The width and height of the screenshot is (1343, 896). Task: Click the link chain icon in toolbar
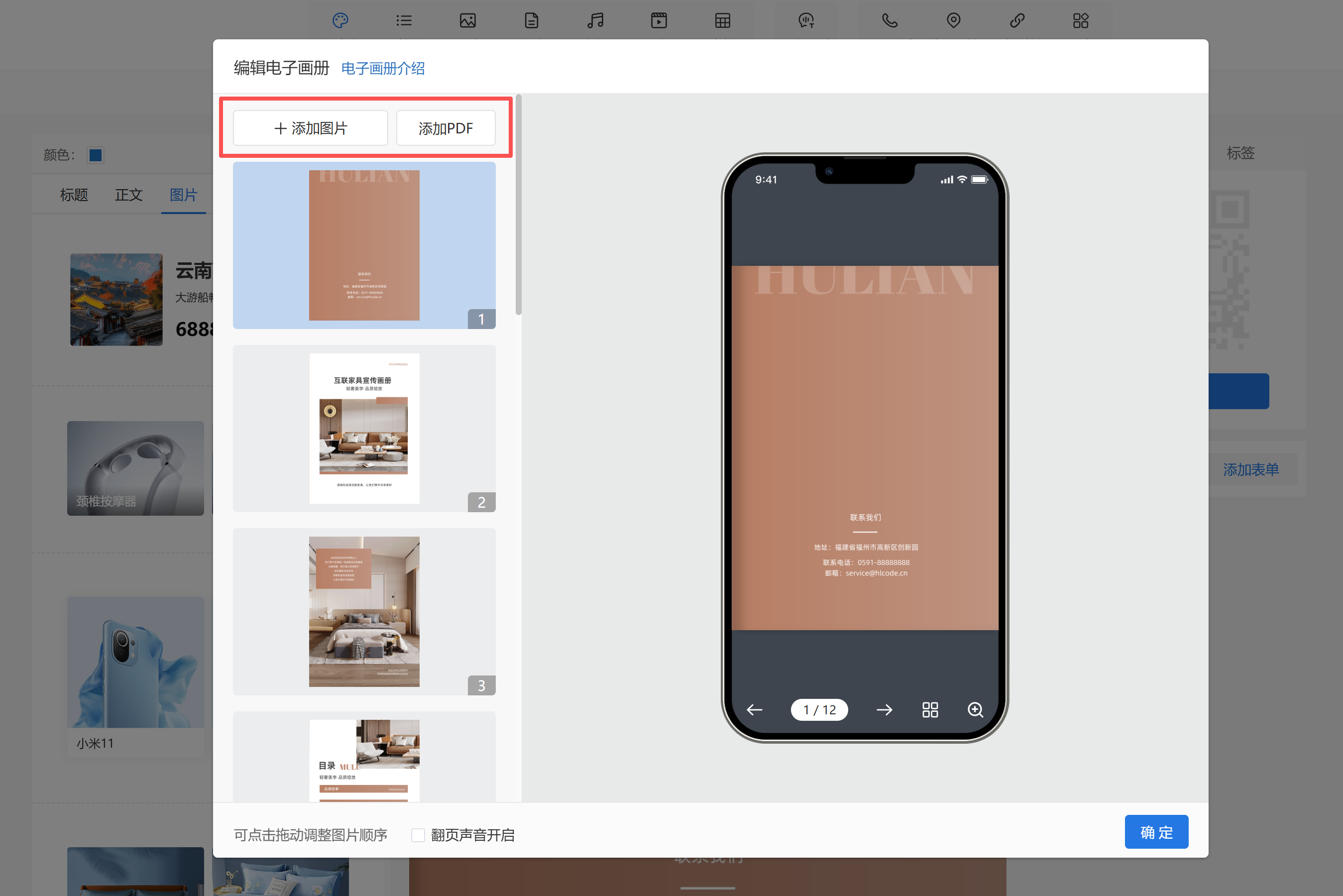click(x=1017, y=20)
